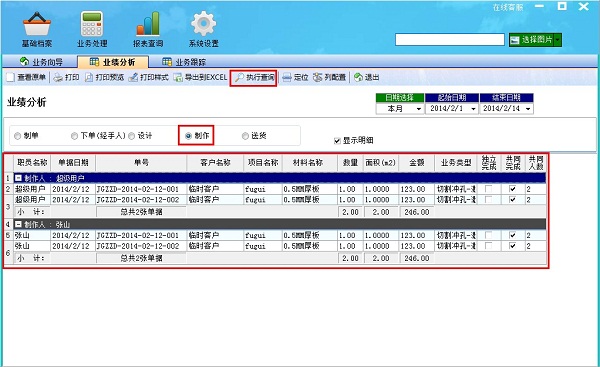The image size is (600, 367).
Task: Click the 定位 toolbar icon
Action: pos(287,78)
